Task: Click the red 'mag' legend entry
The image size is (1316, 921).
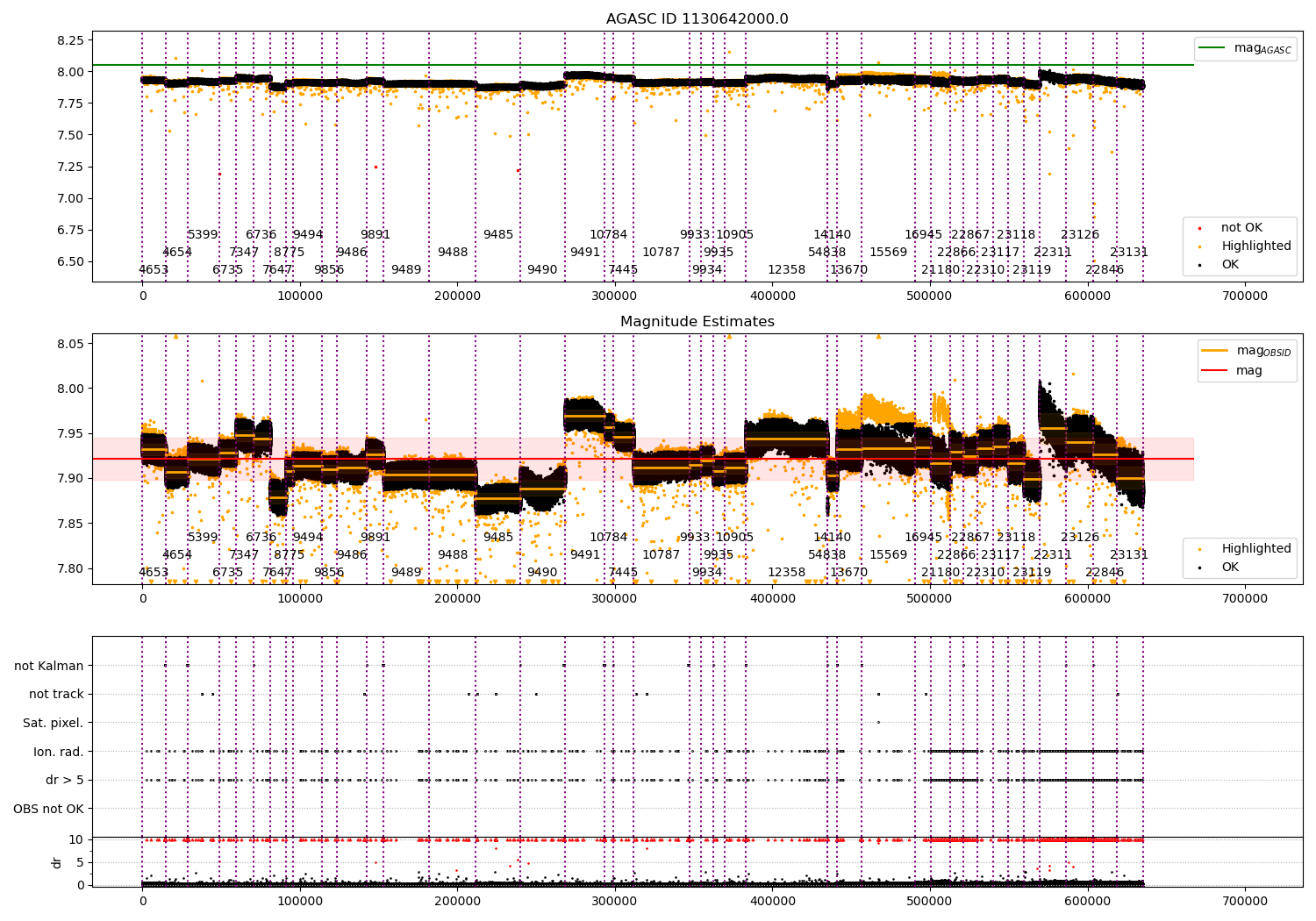Action: 1233,371
